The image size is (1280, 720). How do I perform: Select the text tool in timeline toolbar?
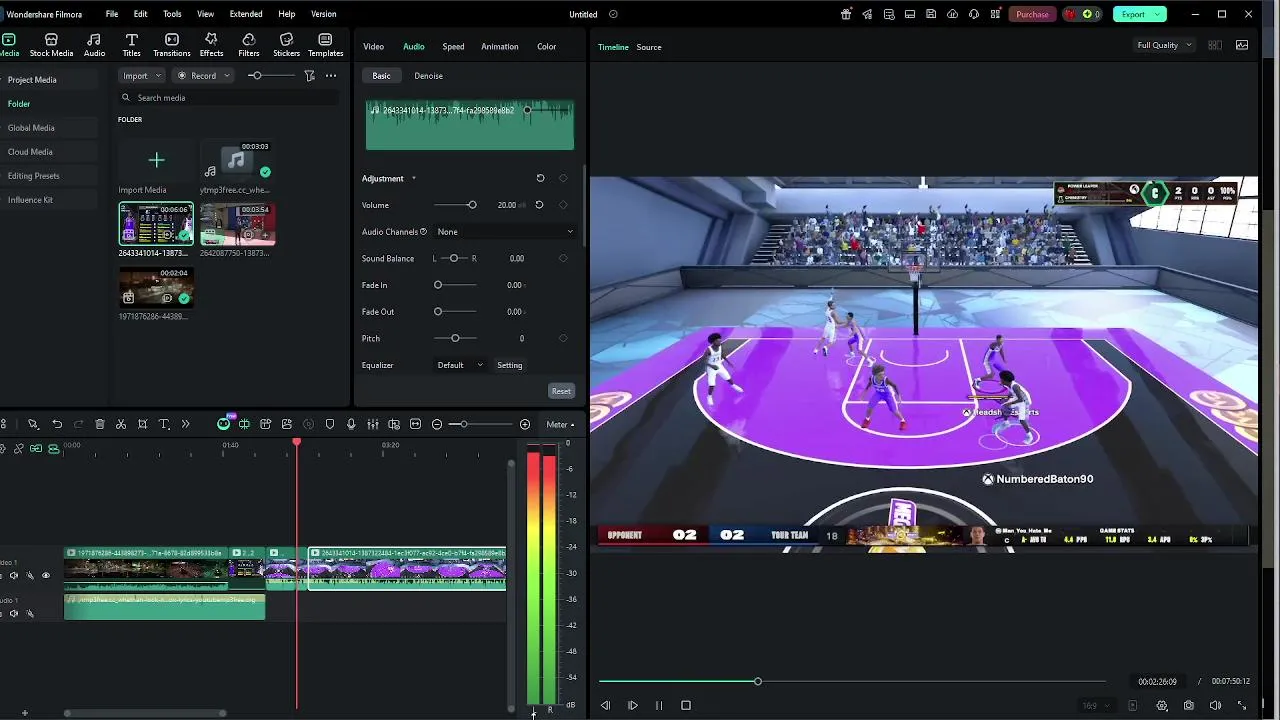pyautogui.click(x=164, y=424)
